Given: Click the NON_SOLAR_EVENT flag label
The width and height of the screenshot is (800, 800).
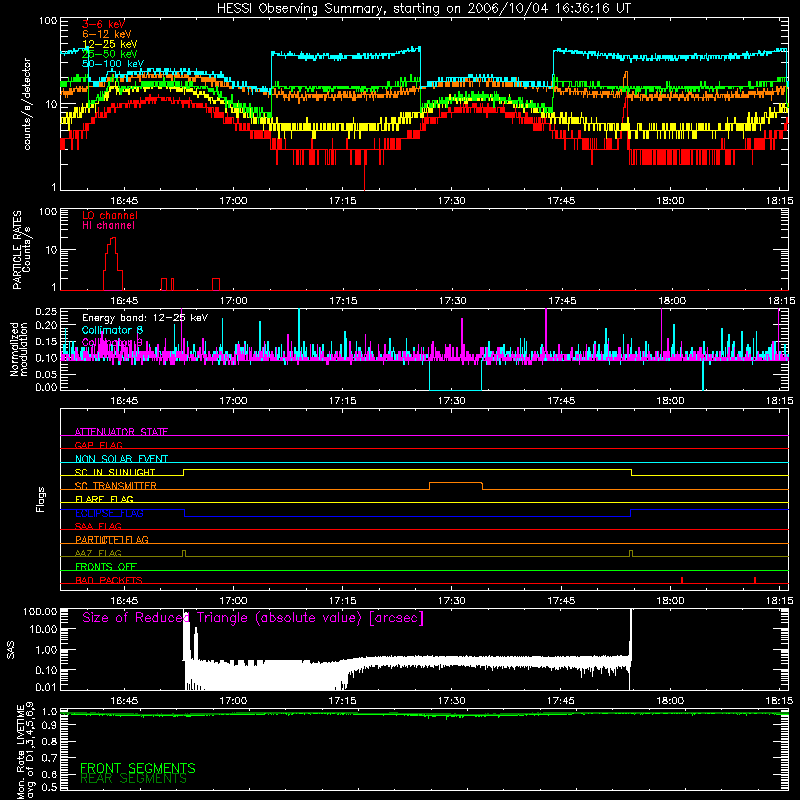Looking at the screenshot, I should point(121,459).
